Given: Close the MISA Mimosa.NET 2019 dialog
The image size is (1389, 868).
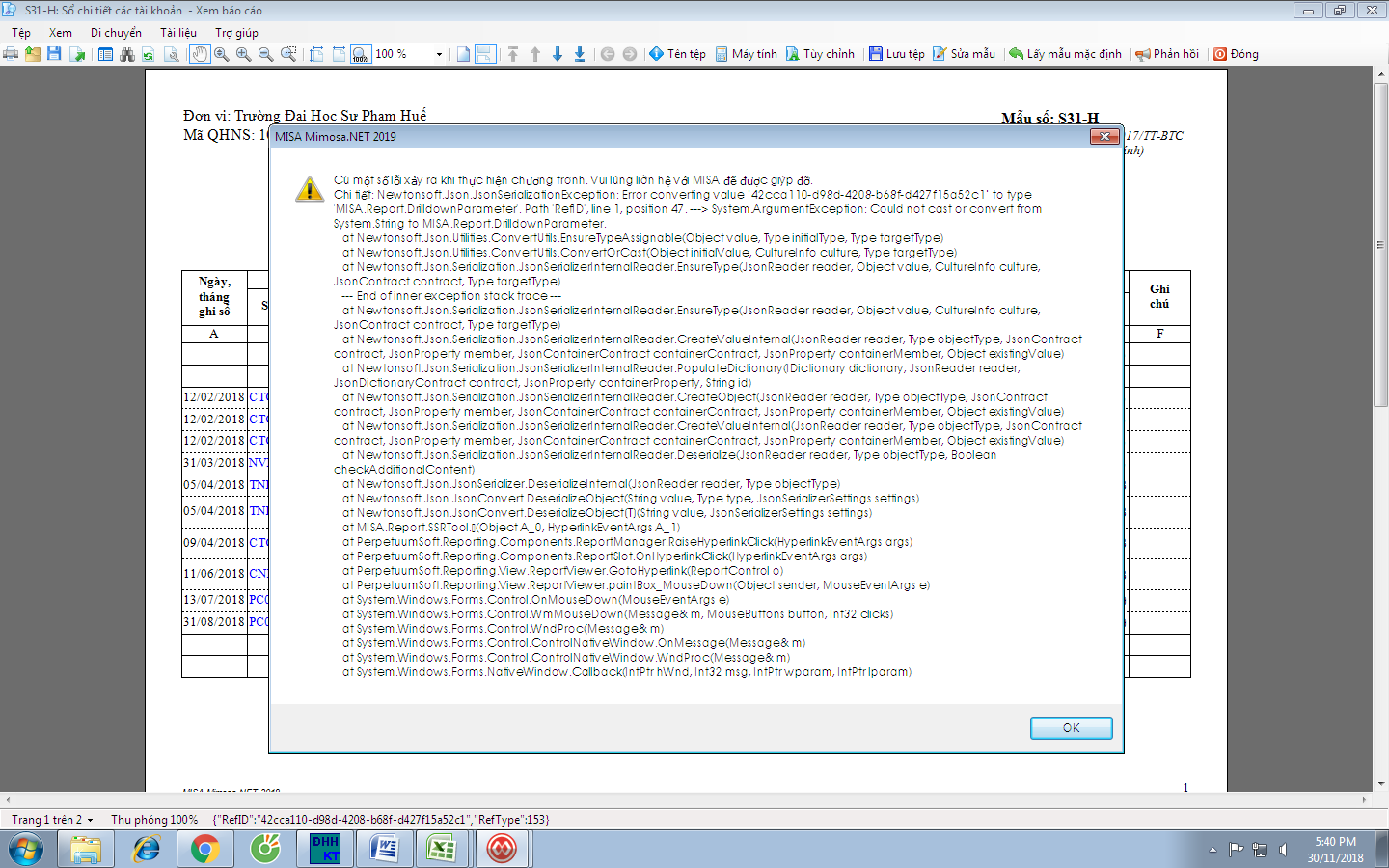Looking at the screenshot, I should (x=1104, y=136).
